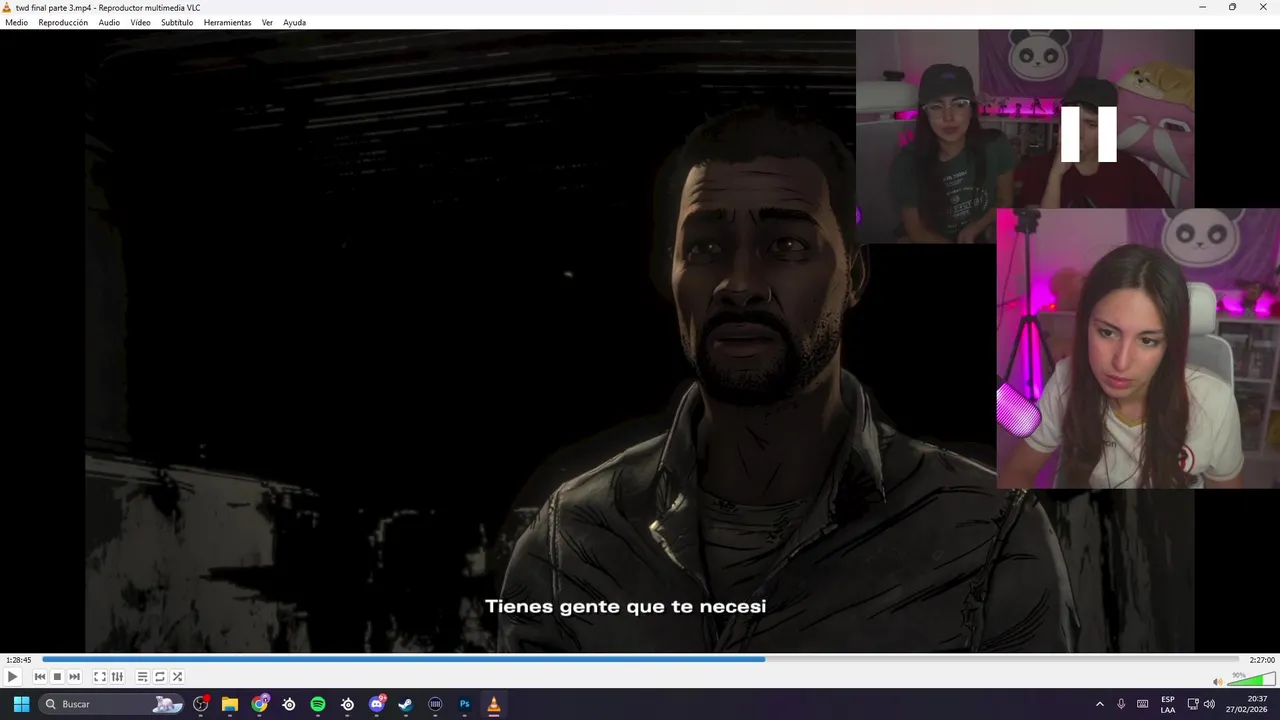Screen dimensions: 1280x720
Task: Open SteelSeries app right of Spotify
Action: coord(347,704)
